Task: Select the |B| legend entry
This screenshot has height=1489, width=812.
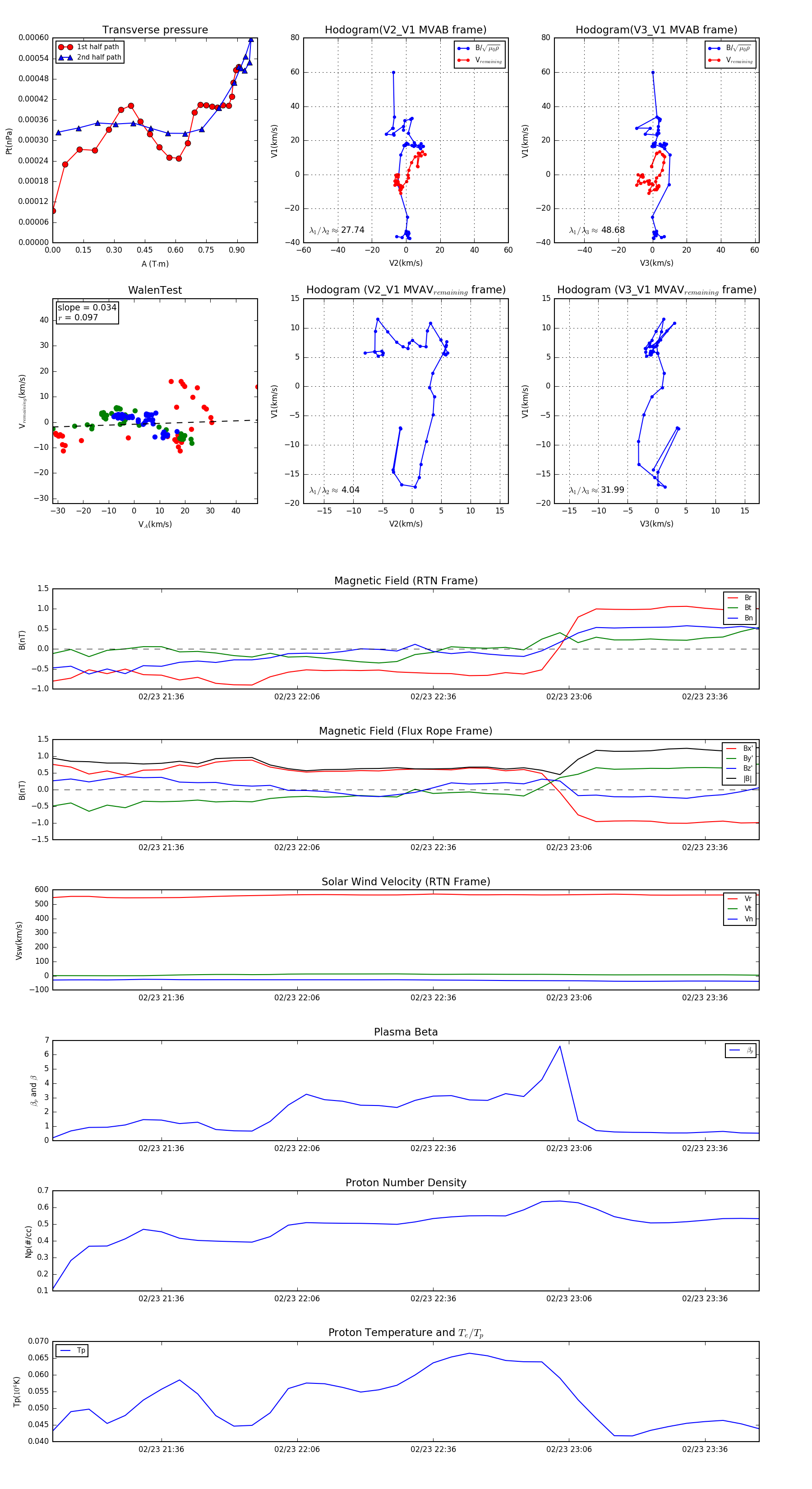Action: (739, 779)
